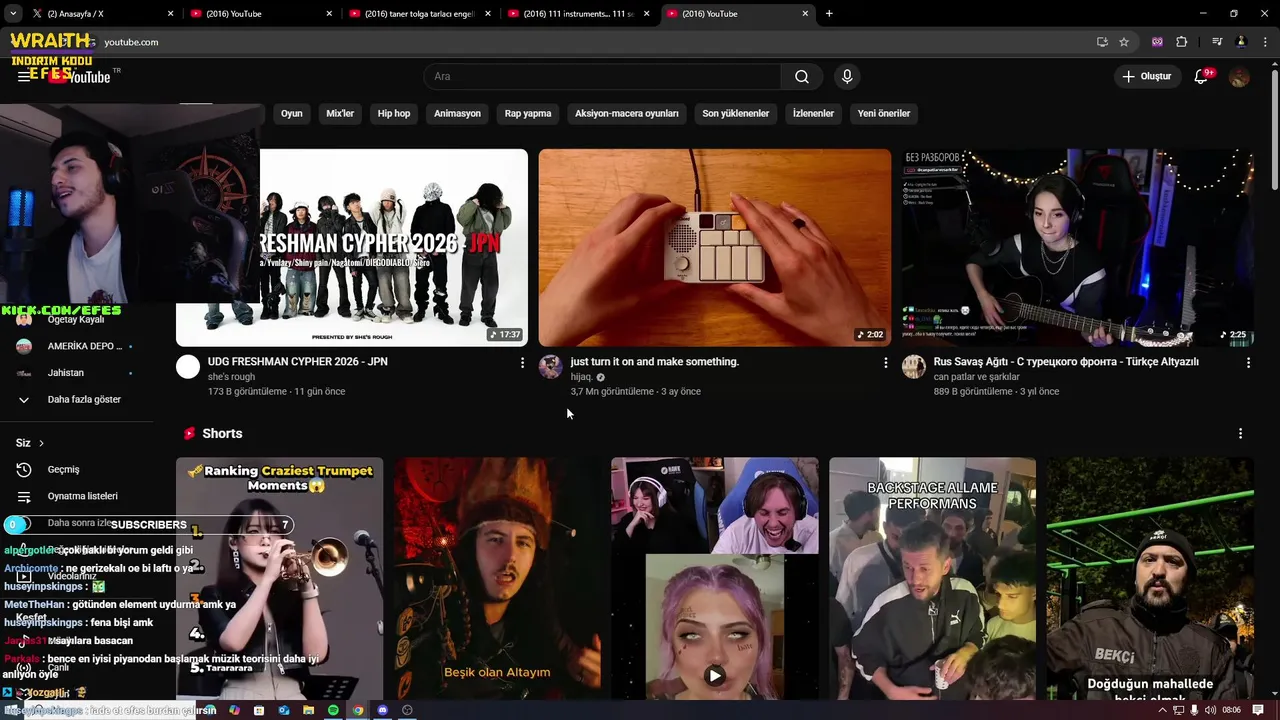1280x720 pixels.
Task: Open the tab search dropdown arrow
Action: coord(12,14)
